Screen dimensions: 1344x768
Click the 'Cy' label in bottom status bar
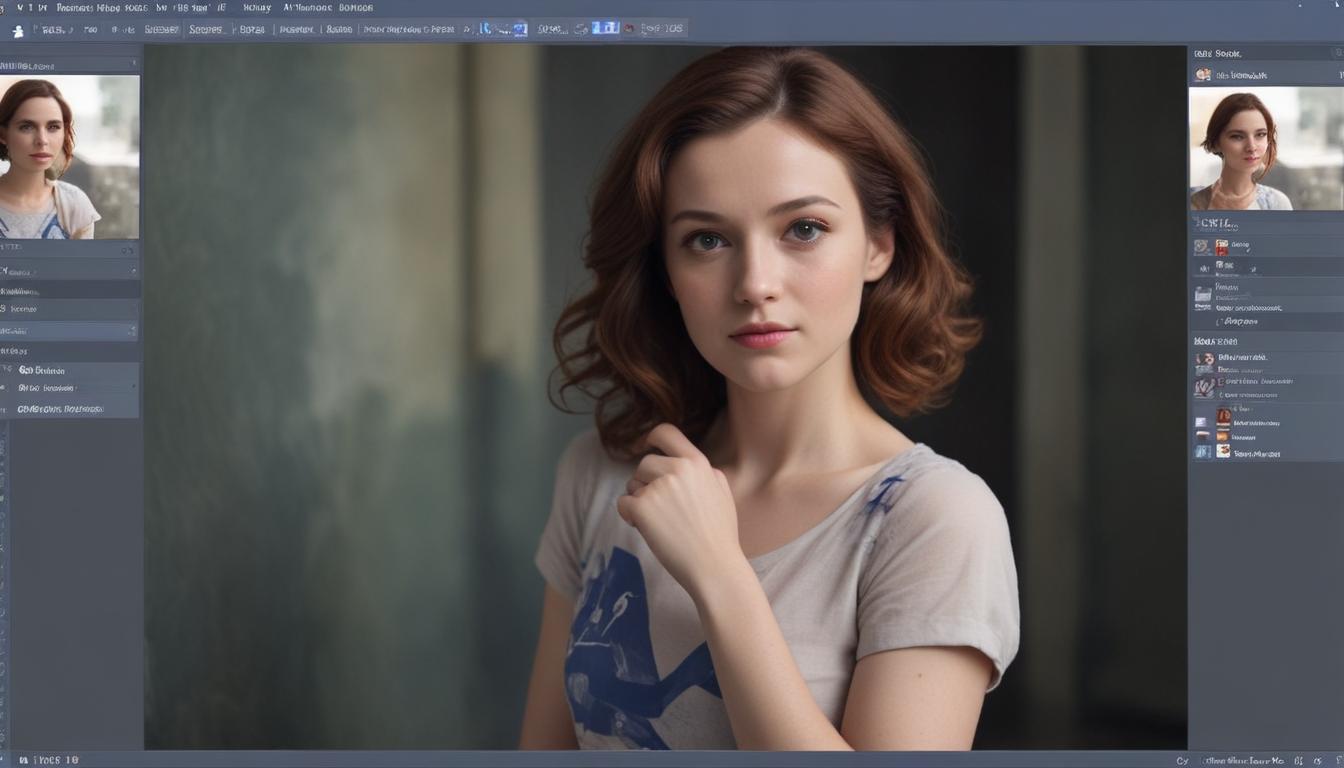[1182, 761]
